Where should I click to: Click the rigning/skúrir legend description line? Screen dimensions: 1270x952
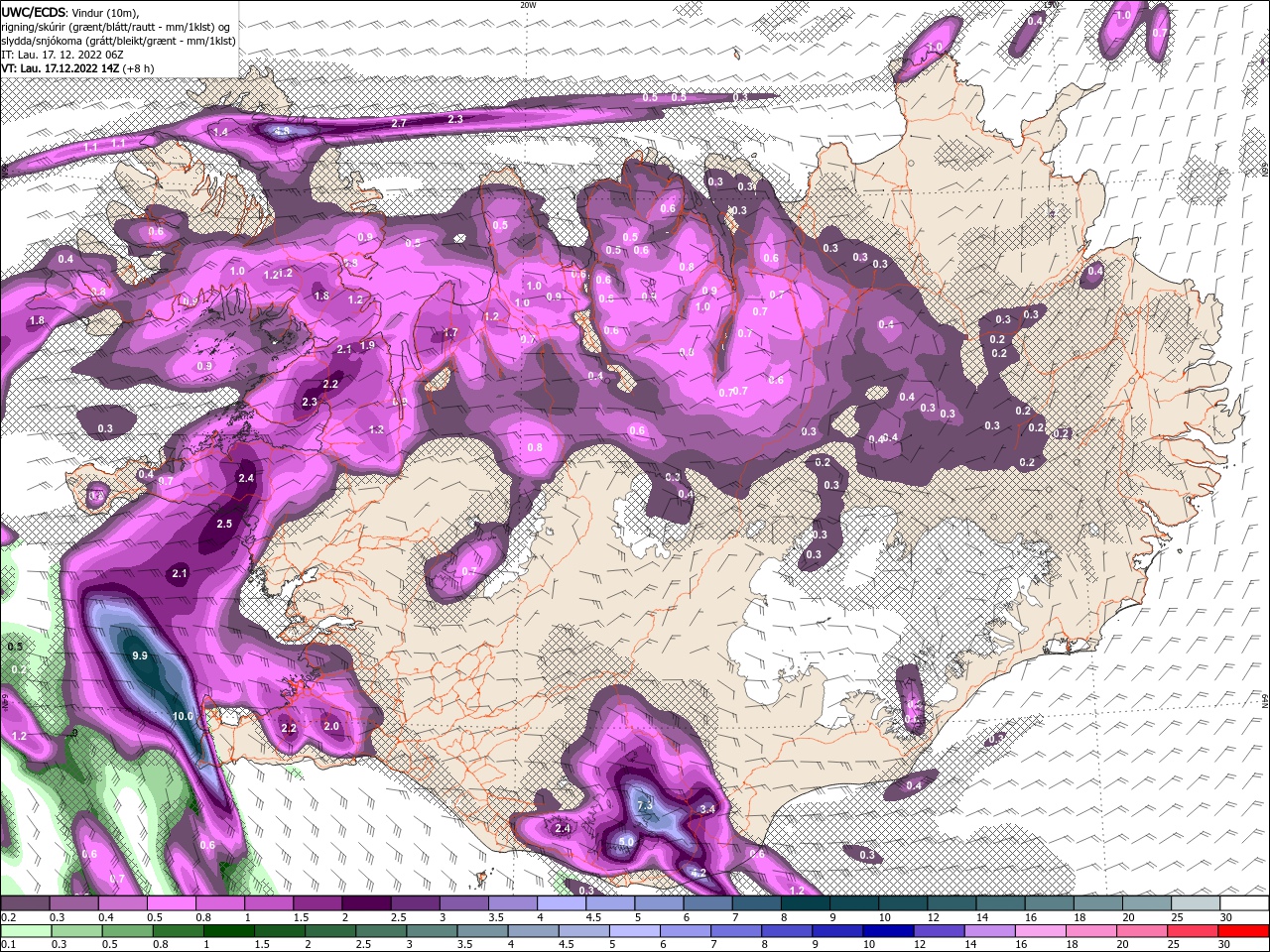117,26
